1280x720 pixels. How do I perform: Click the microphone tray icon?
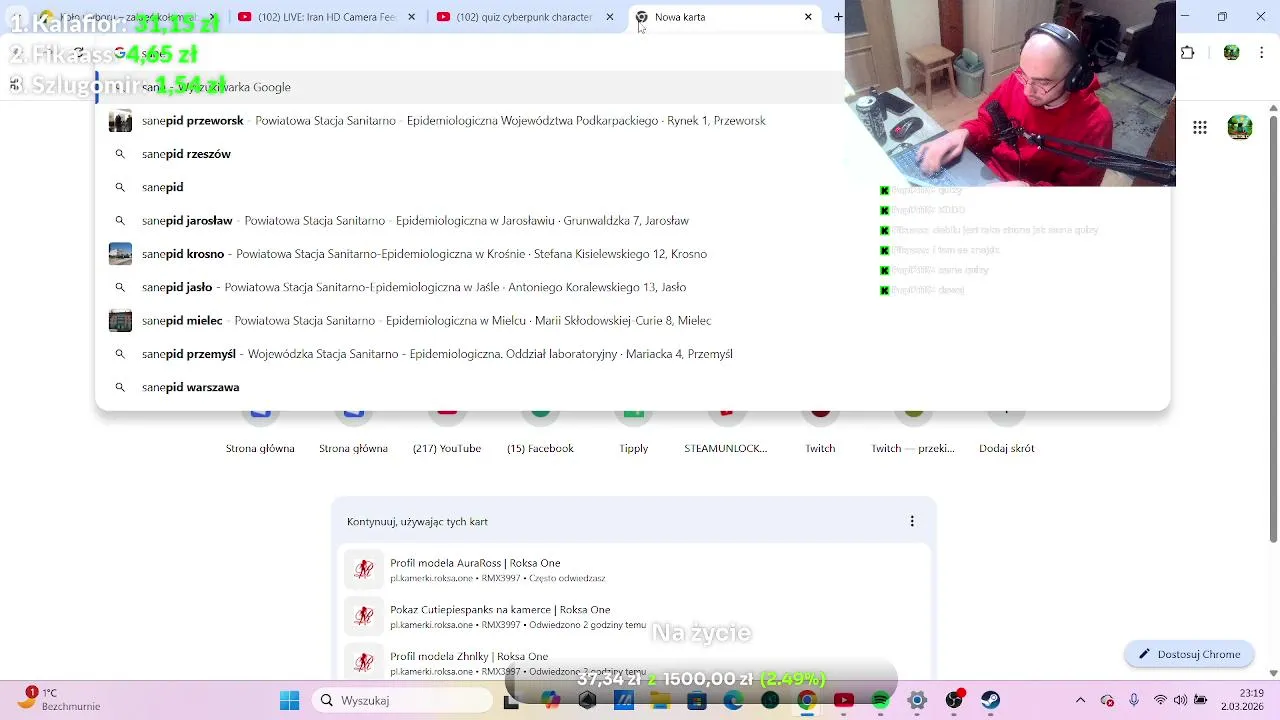click(x=1134, y=700)
